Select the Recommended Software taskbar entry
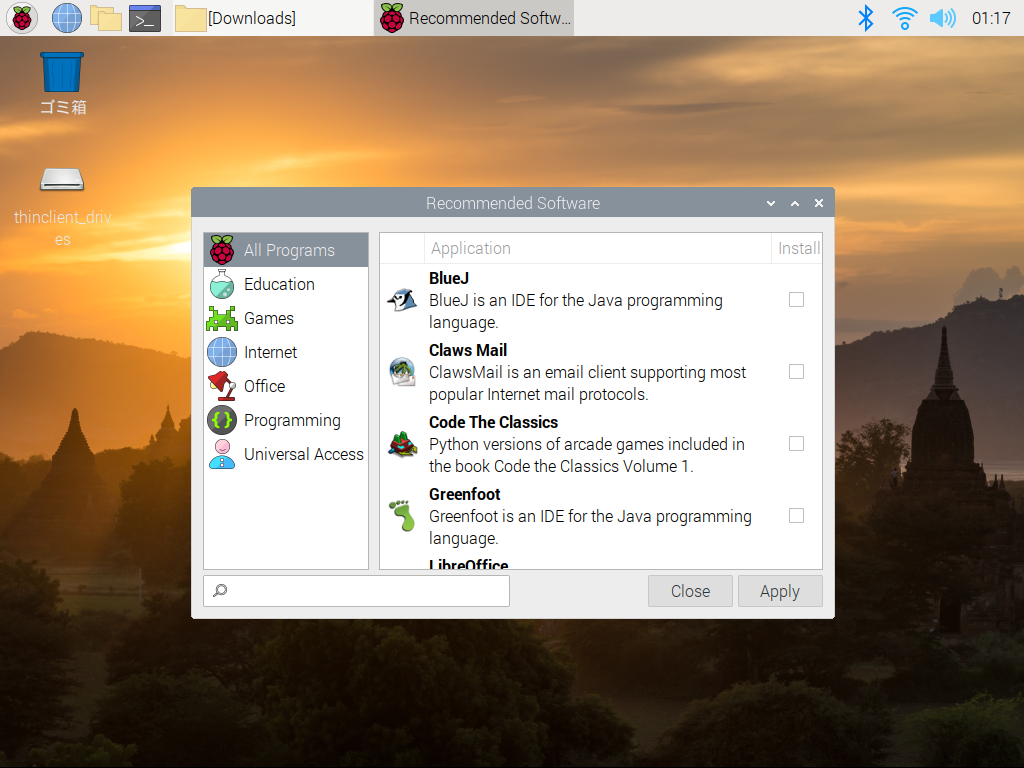1024x768 pixels. 475,18
